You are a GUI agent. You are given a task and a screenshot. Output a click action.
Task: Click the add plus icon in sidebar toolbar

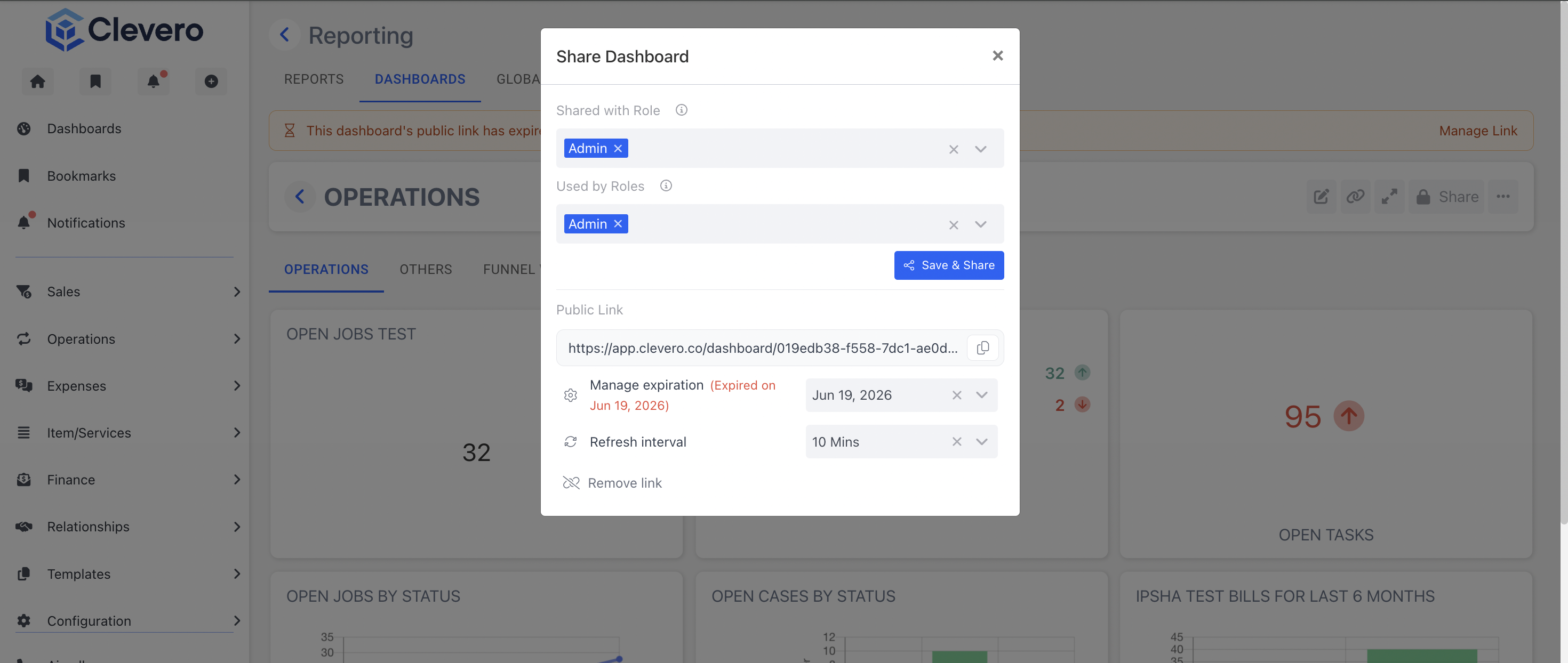coord(211,81)
